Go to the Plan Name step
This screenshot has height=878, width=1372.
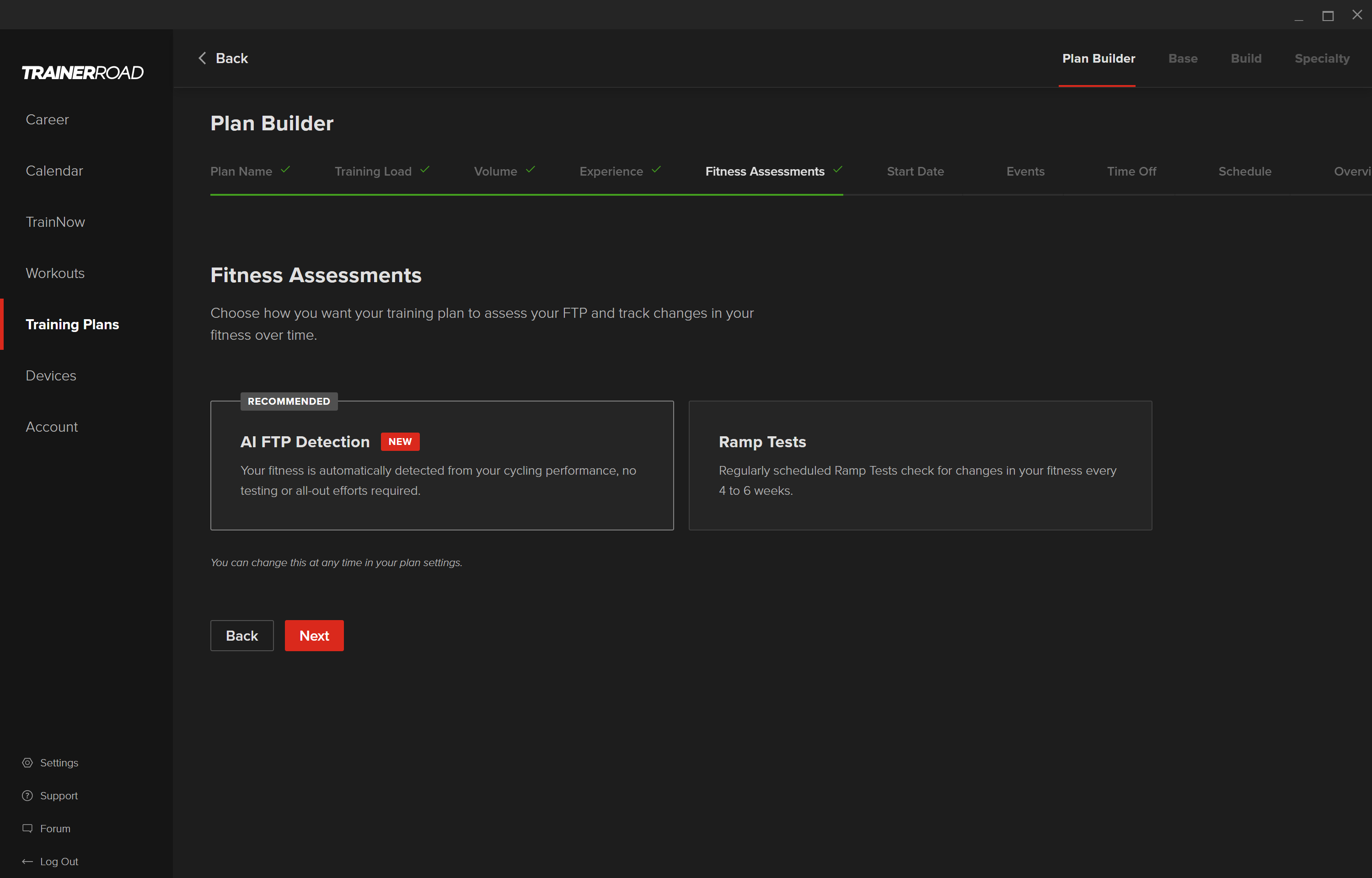[241, 171]
